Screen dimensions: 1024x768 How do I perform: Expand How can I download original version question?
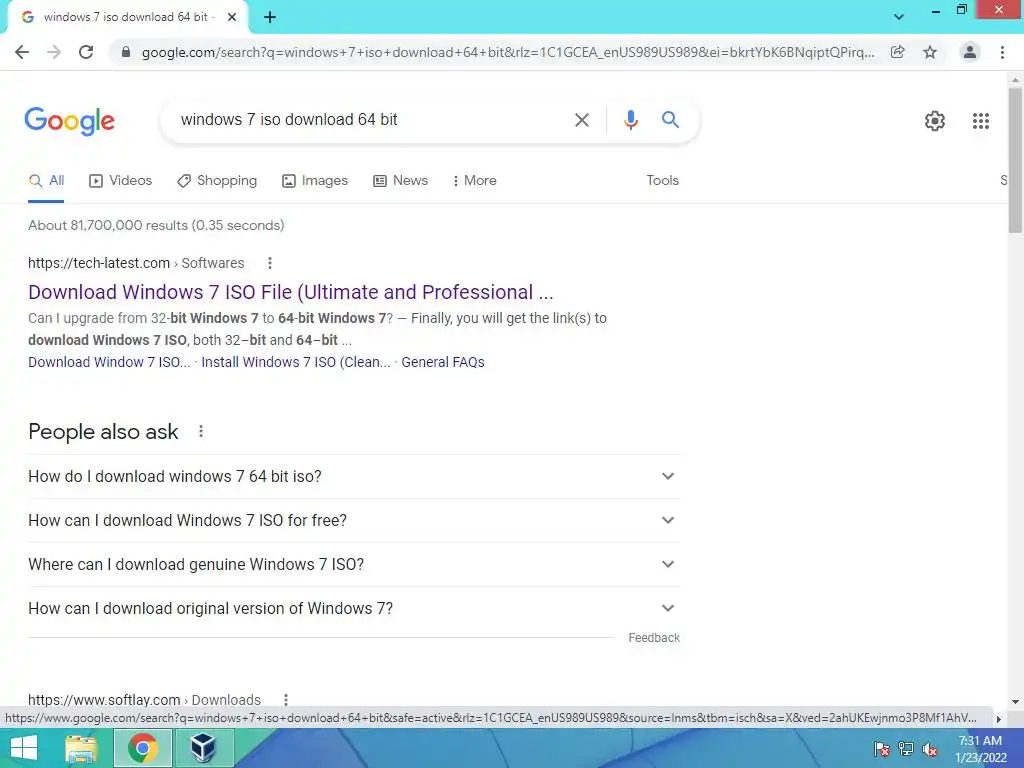point(354,609)
